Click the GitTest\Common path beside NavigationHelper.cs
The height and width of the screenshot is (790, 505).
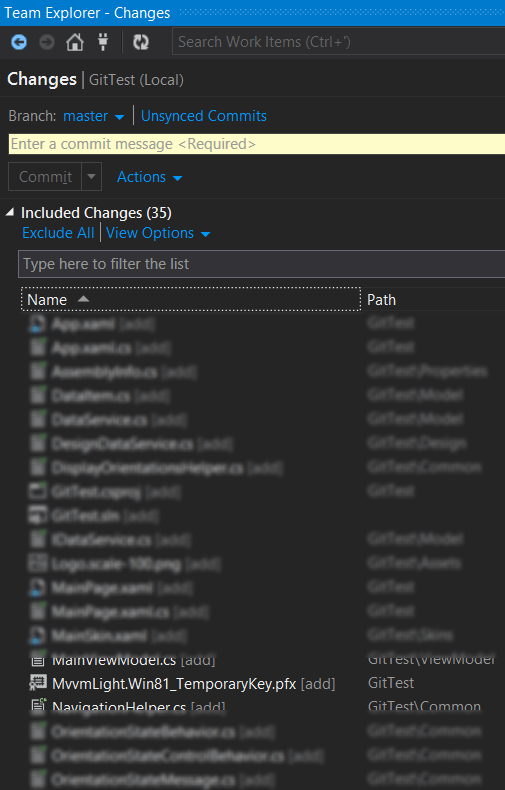click(424, 707)
